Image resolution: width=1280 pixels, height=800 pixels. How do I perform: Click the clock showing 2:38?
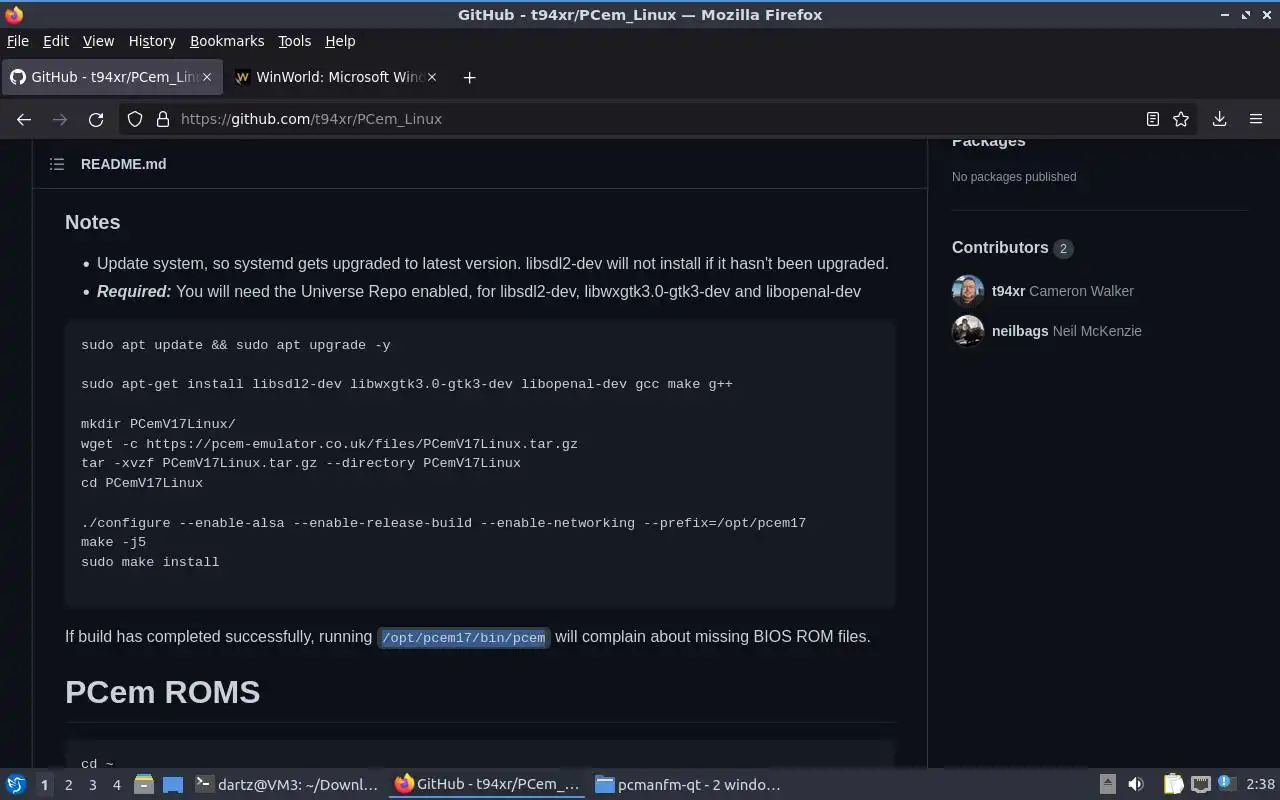[x=1260, y=785]
